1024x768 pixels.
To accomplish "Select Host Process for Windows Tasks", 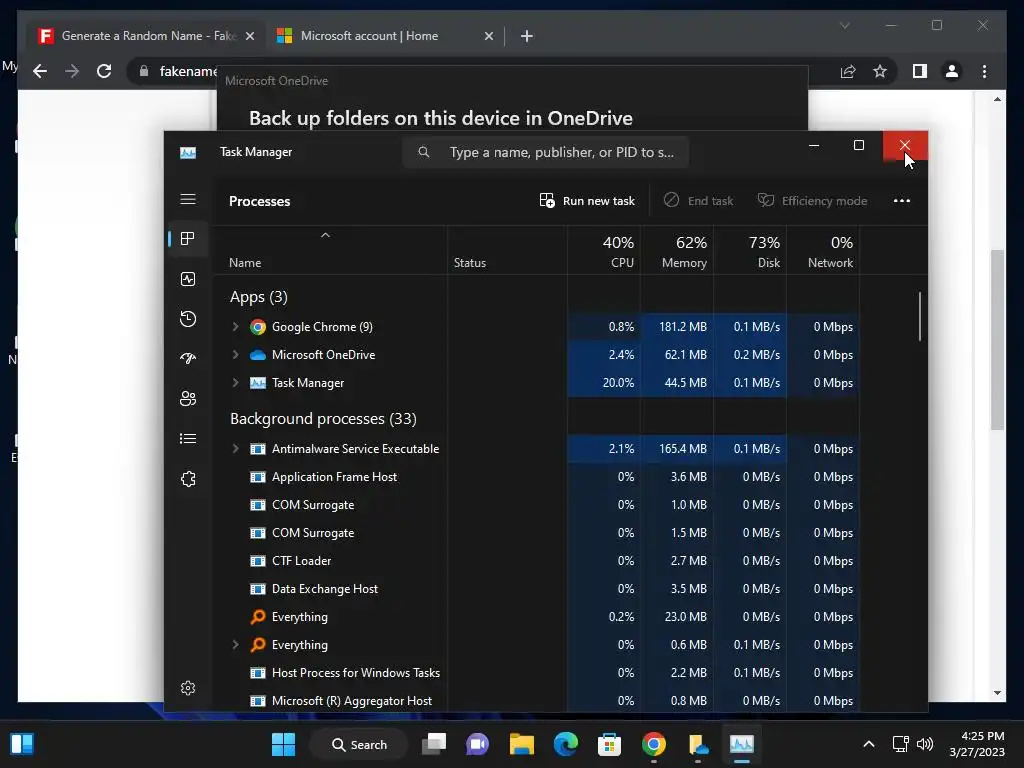I will (x=536, y=673).
